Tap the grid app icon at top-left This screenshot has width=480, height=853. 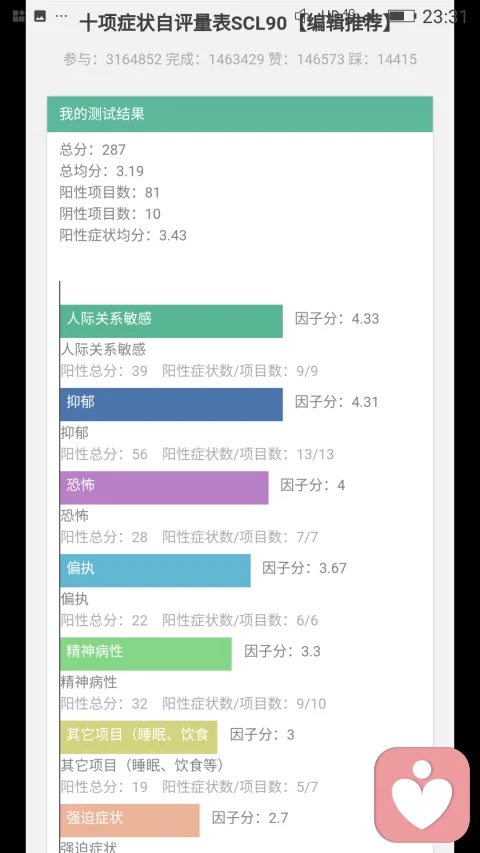click(x=19, y=16)
